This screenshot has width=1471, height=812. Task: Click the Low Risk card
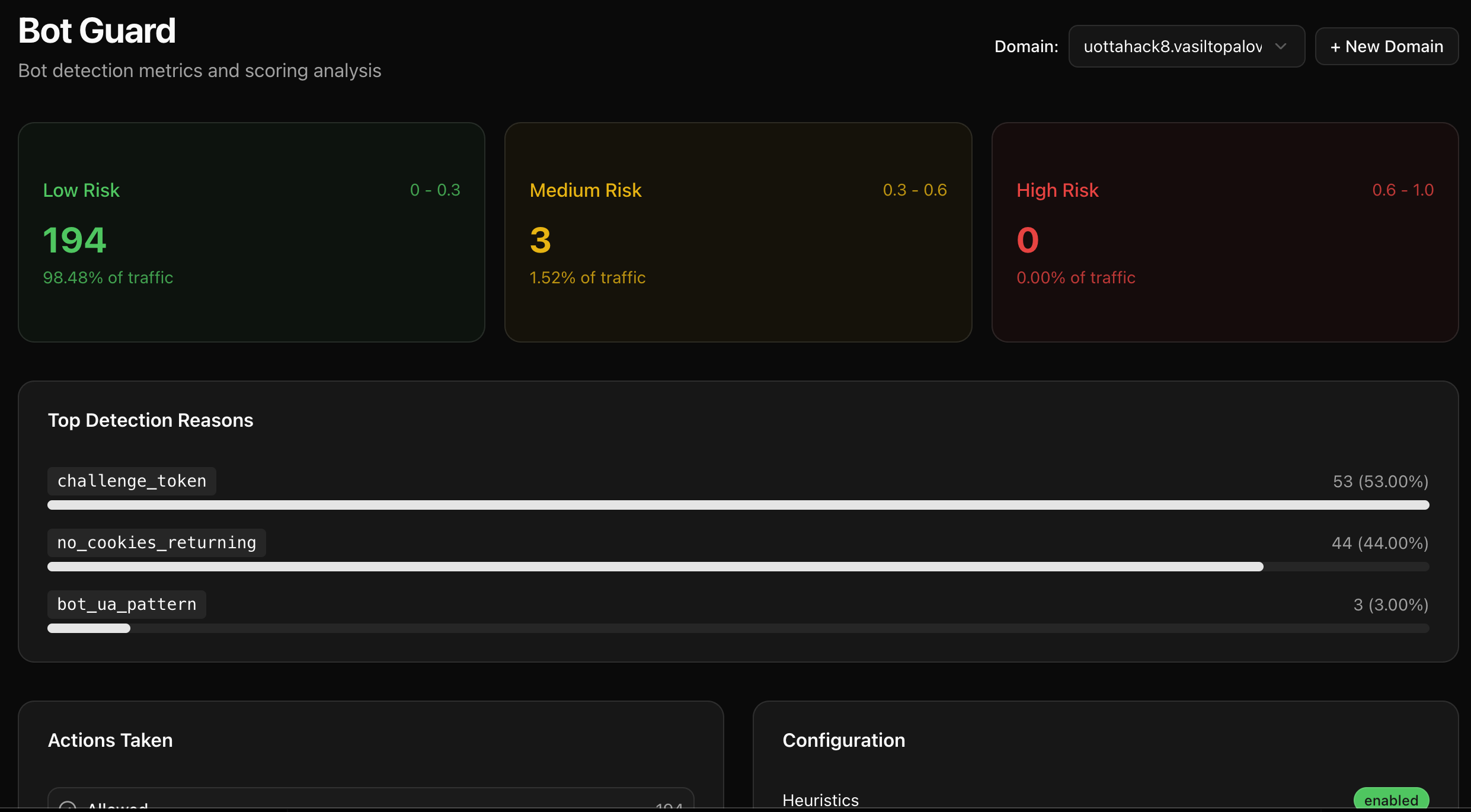[x=251, y=232]
